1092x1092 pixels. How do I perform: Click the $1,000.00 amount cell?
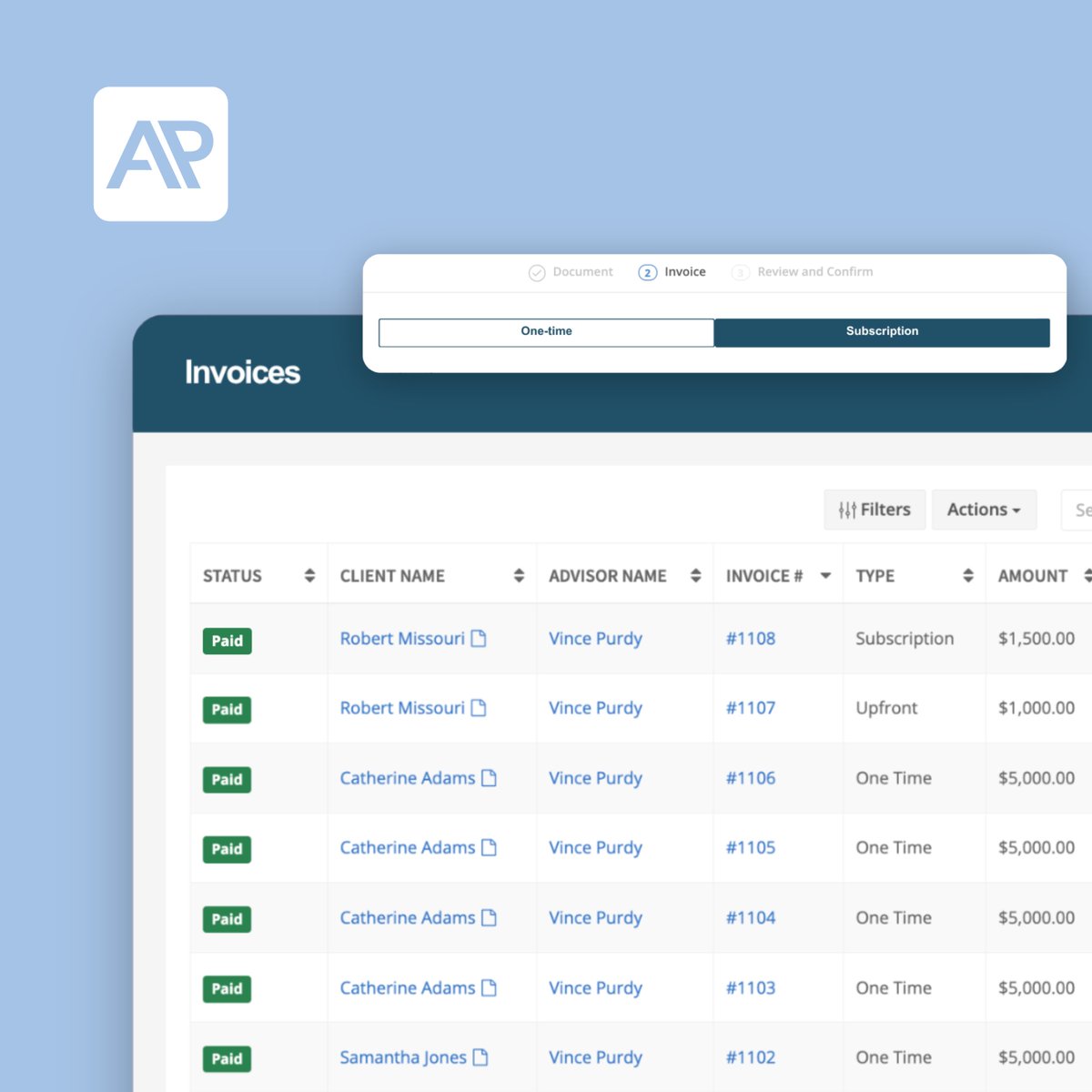click(1036, 708)
